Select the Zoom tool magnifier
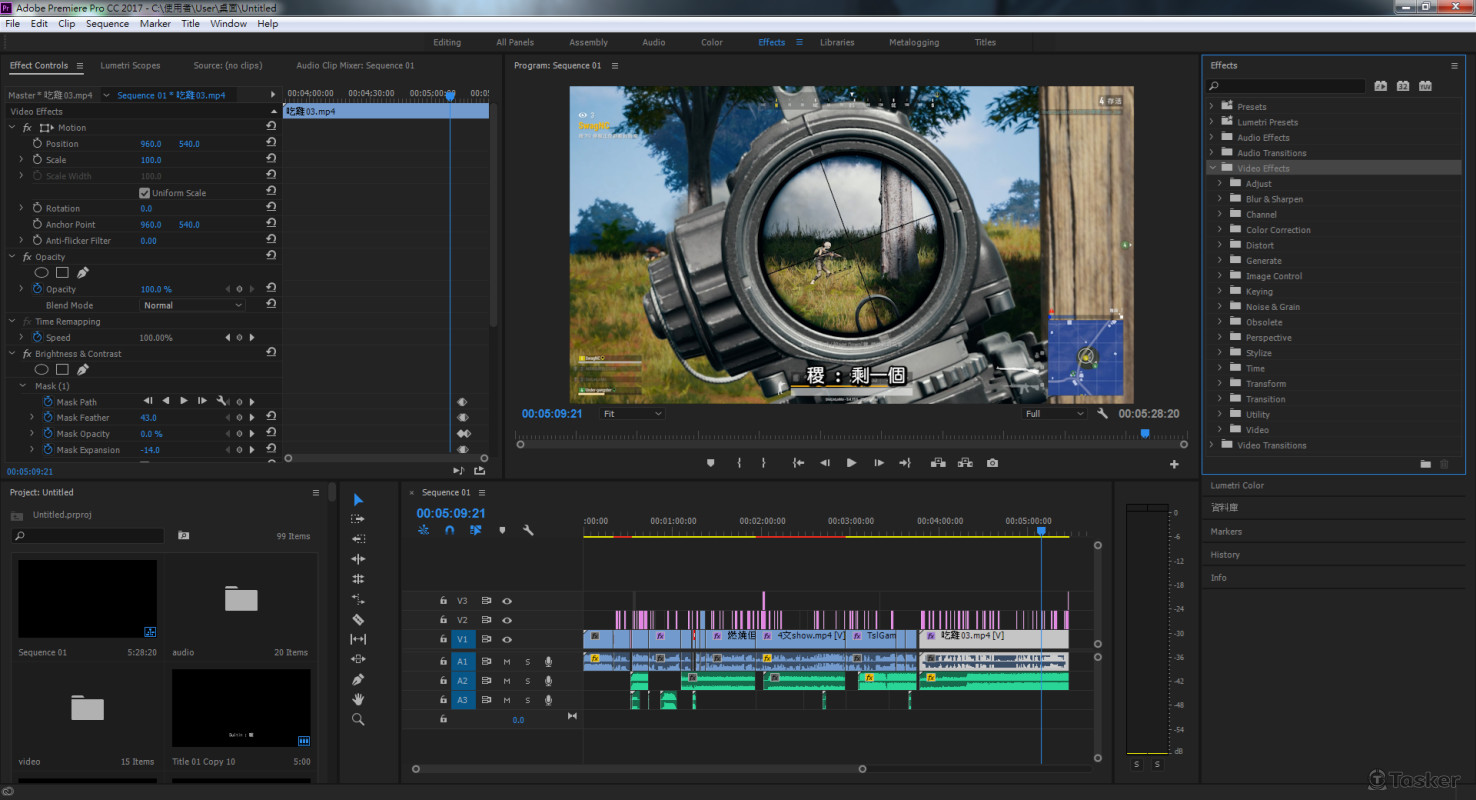This screenshot has width=1476, height=800. (x=358, y=719)
